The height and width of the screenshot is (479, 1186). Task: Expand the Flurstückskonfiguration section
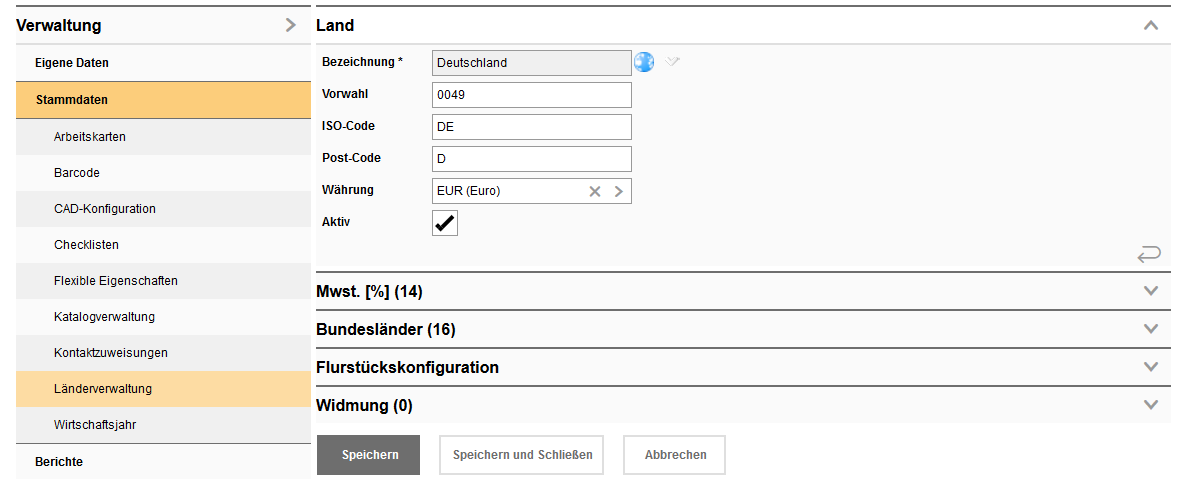(x=1151, y=367)
